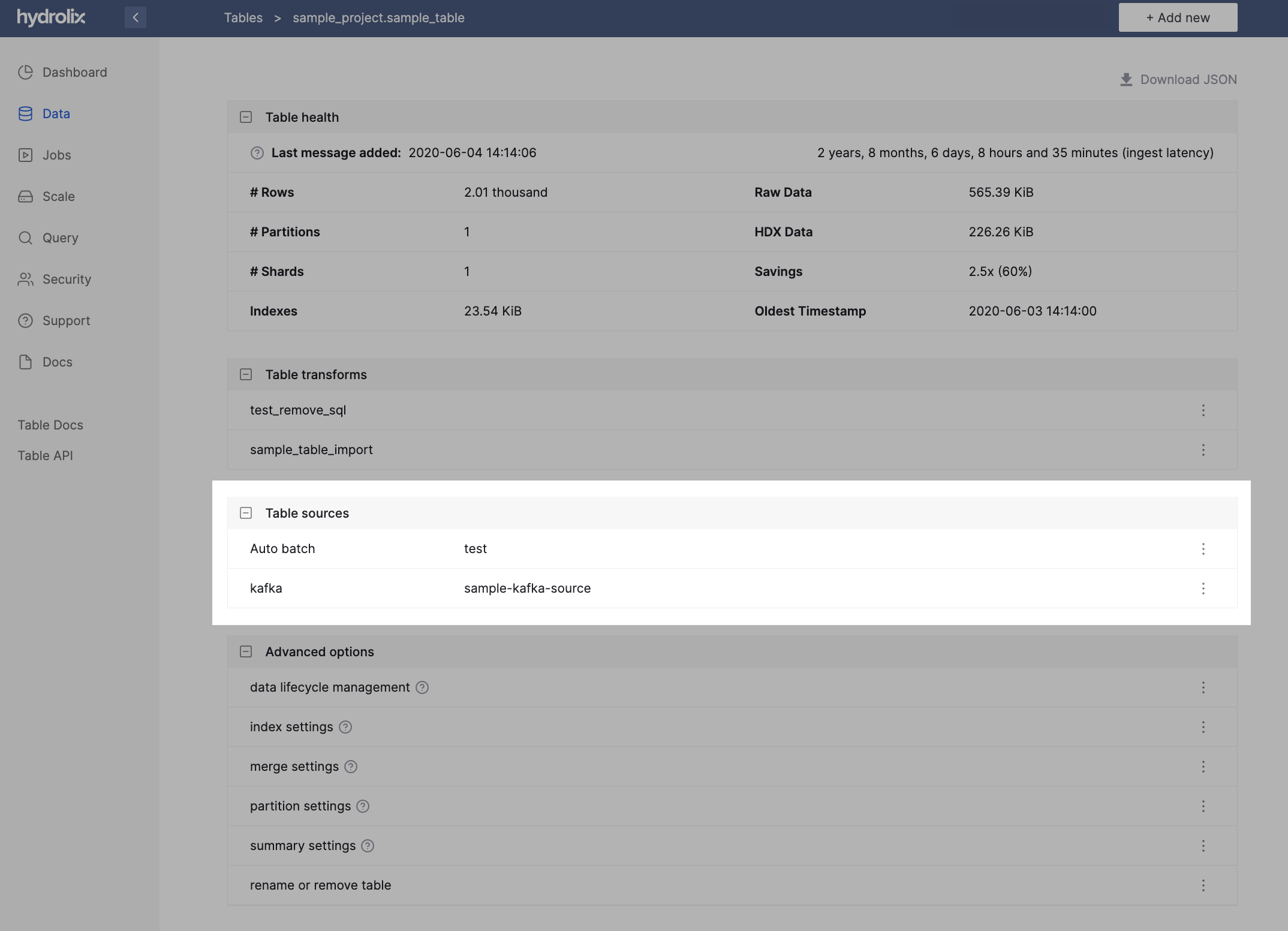Click help icon beside data lifecycle management
This screenshot has width=1288, height=931.
tap(422, 687)
